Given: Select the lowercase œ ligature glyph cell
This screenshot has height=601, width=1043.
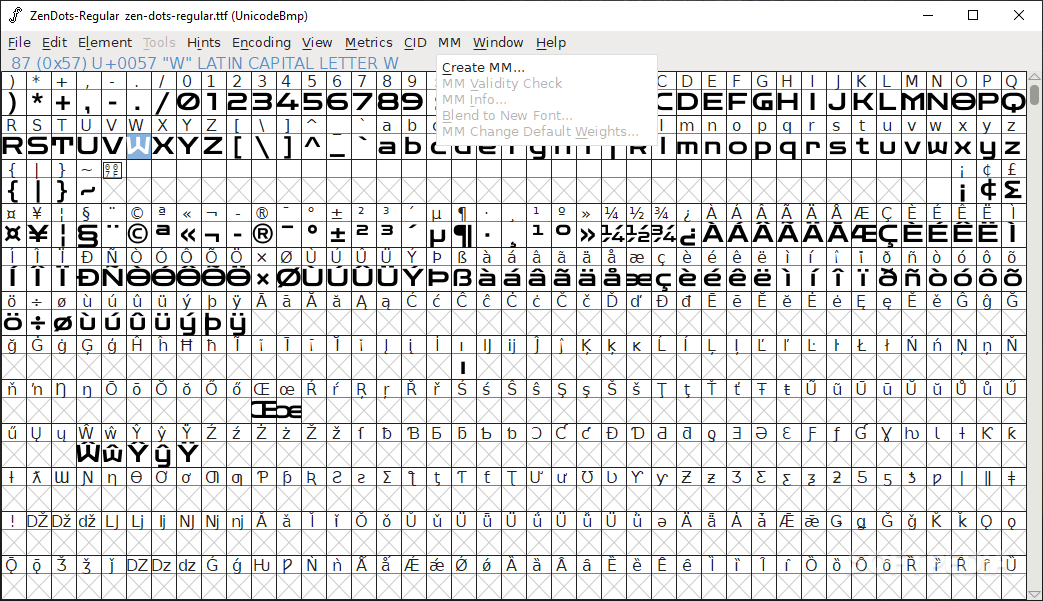Looking at the screenshot, I should coord(287,410).
